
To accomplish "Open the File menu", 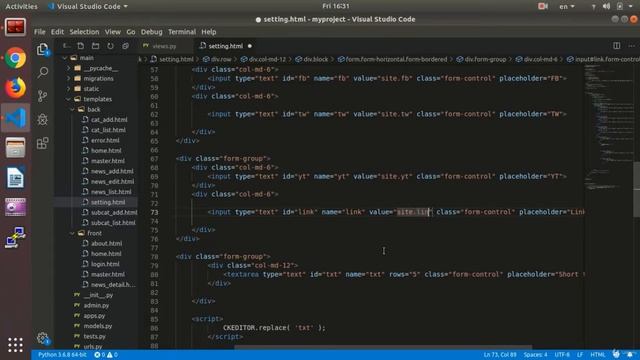I will (x=40, y=32).
